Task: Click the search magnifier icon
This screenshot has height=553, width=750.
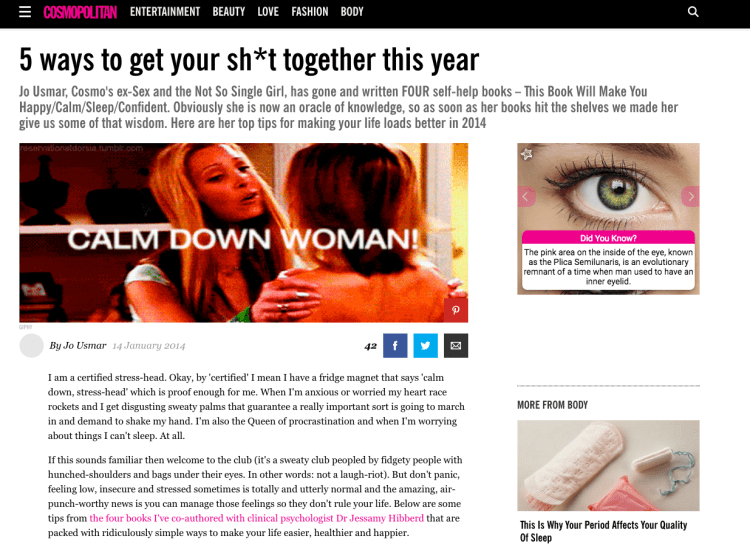Action: click(693, 12)
